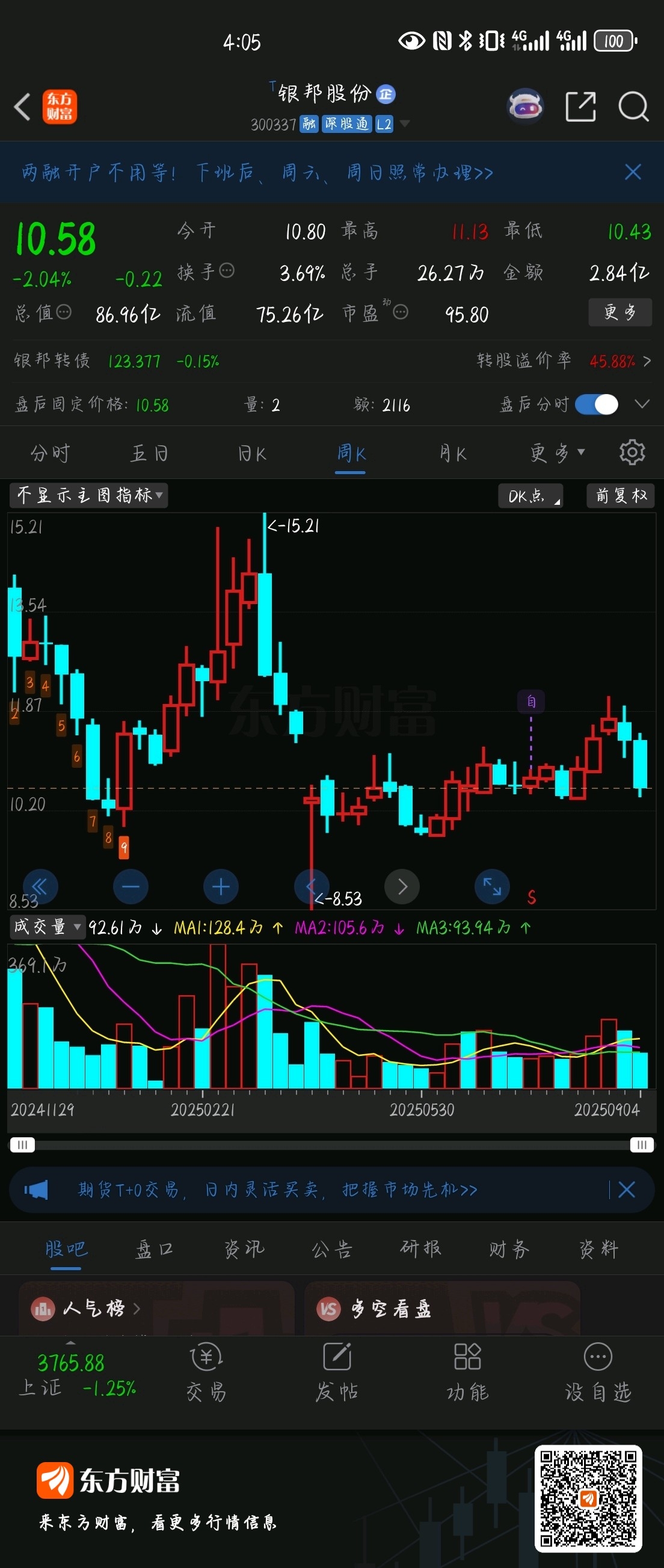Tap info icon next to 总值
This screenshot has width=664, height=1568.
(x=63, y=313)
